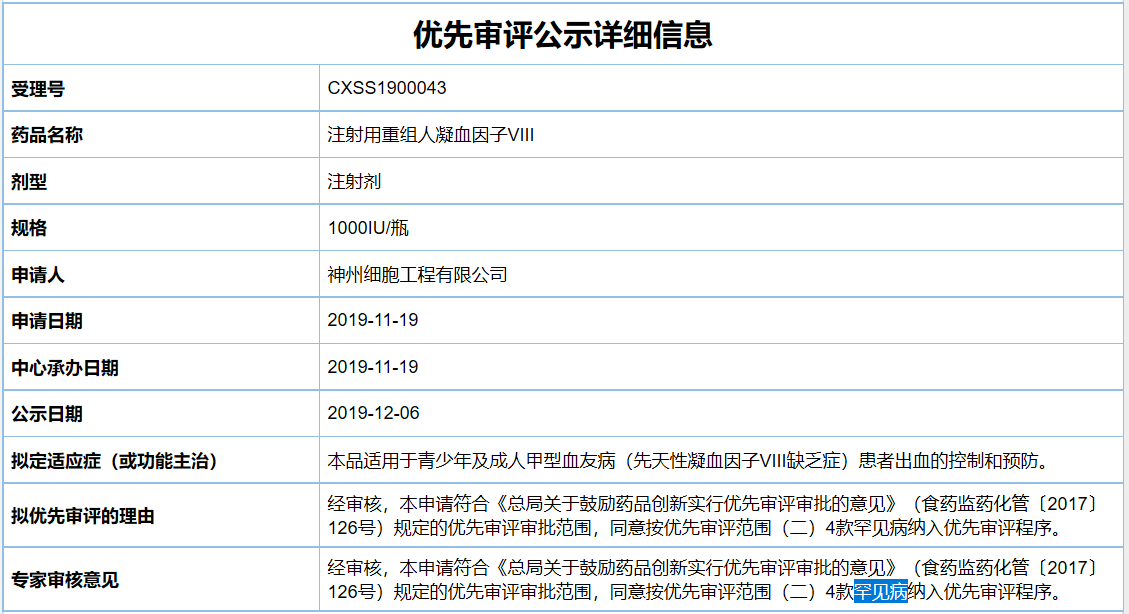Click the date value beside 中心承办日期
The image size is (1129, 614).
[x=373, y=367]
